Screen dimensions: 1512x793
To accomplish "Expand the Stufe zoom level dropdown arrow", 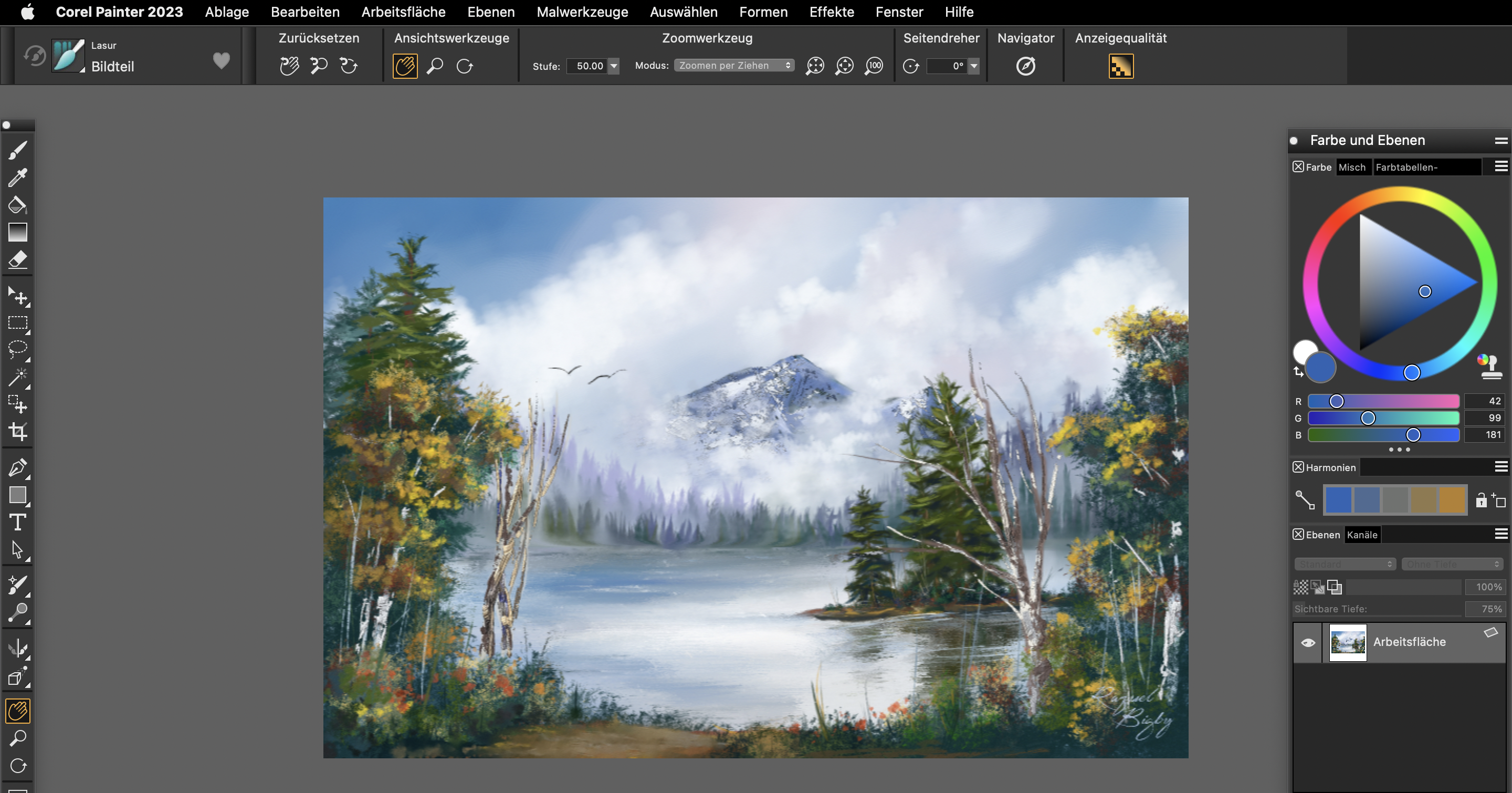I will tap(614, 66).
